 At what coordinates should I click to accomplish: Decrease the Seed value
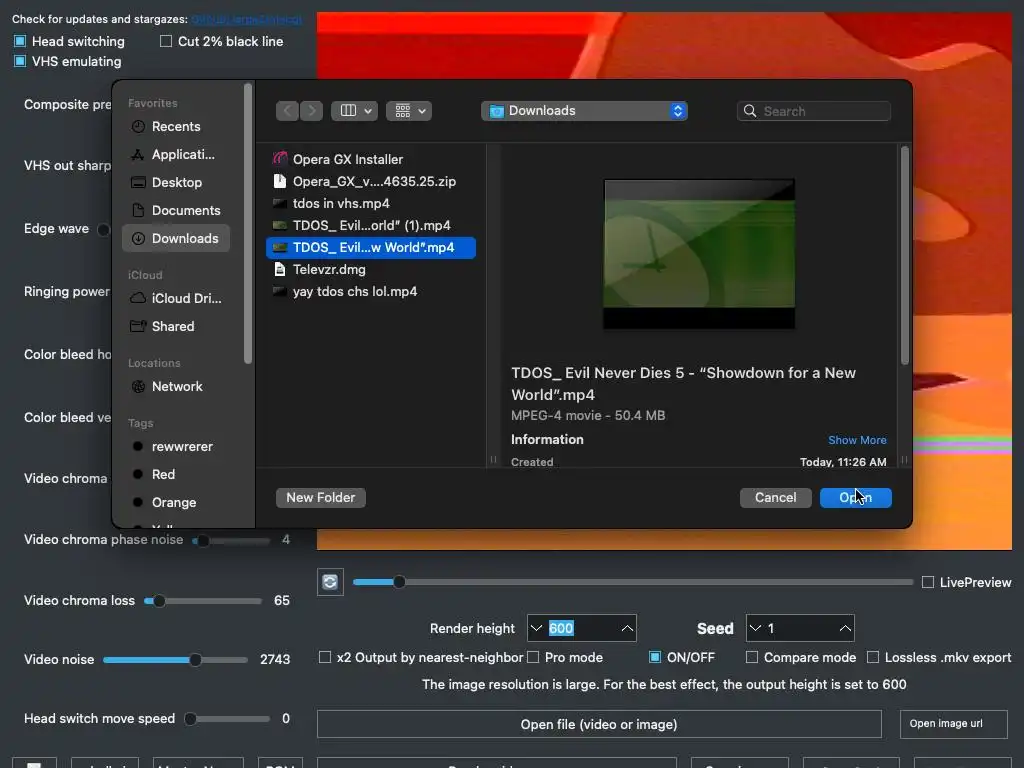coord(756,628)
